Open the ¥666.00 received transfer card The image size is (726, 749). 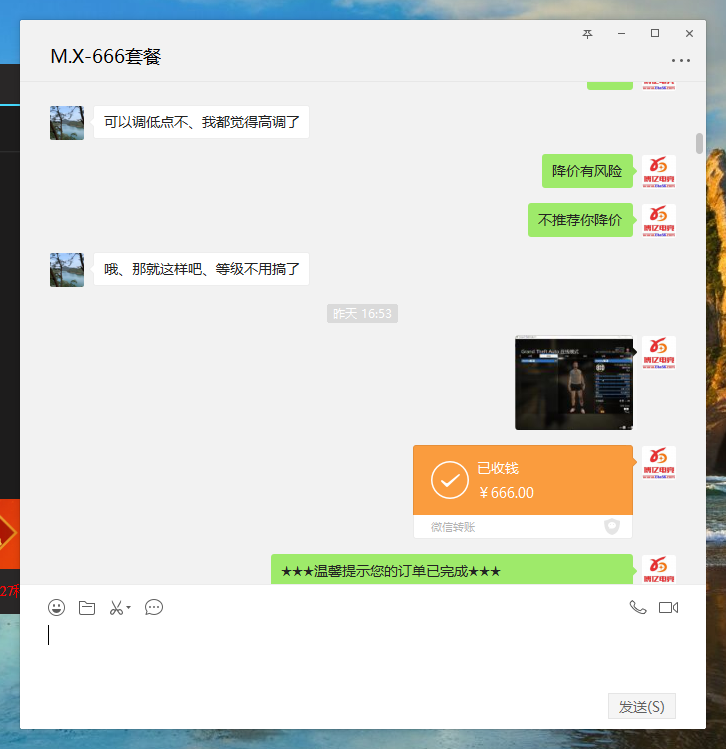[x=523, y=492]
